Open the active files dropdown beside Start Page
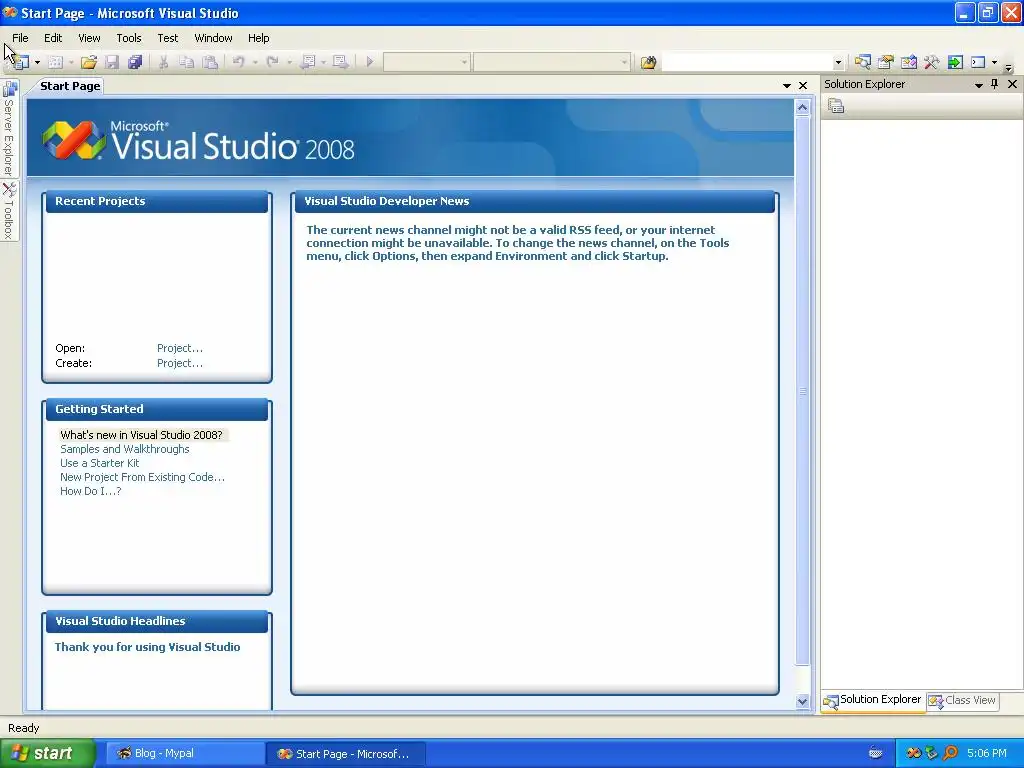 point(787,86)
